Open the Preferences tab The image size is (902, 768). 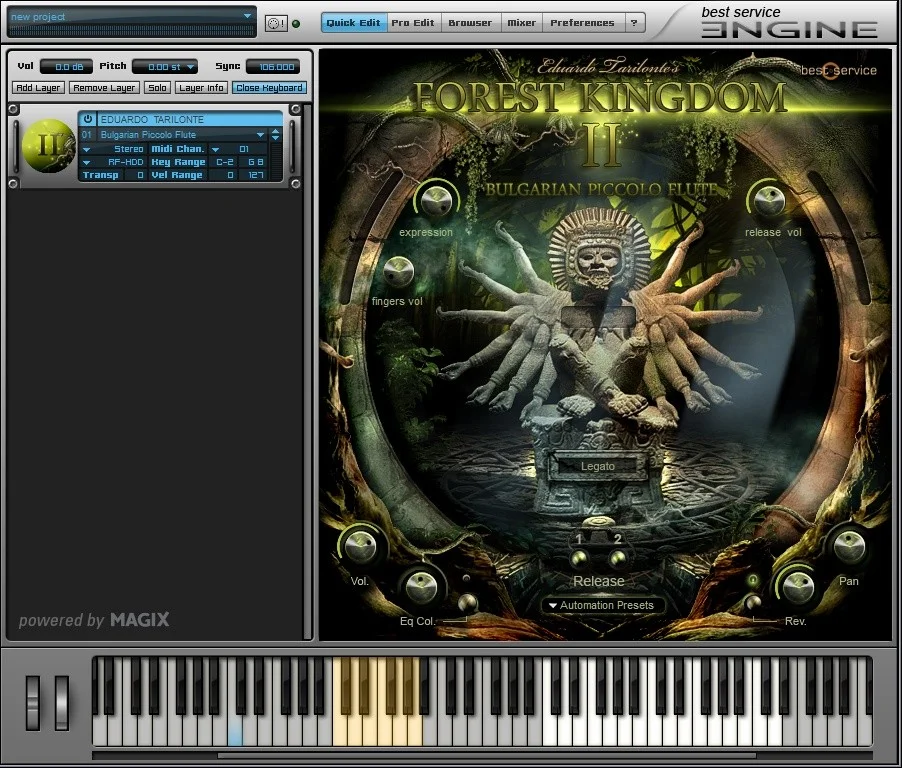pos(582,23)
